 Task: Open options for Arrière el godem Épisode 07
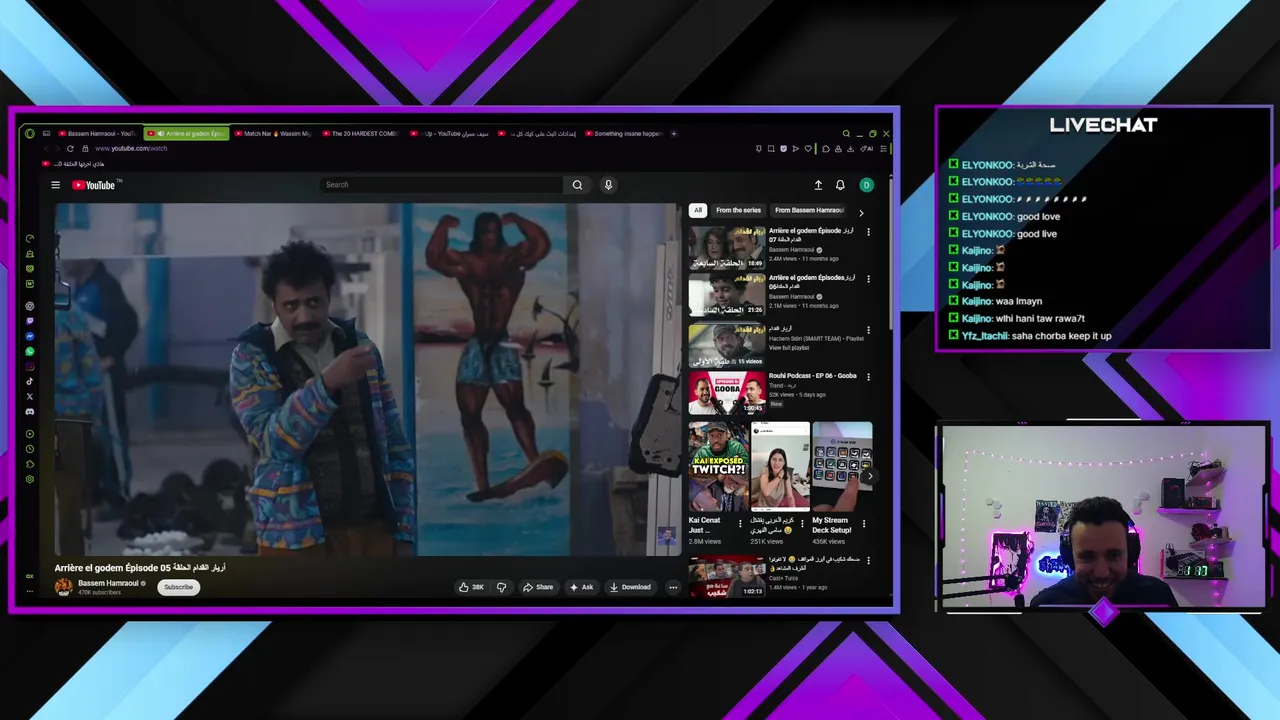868,232
